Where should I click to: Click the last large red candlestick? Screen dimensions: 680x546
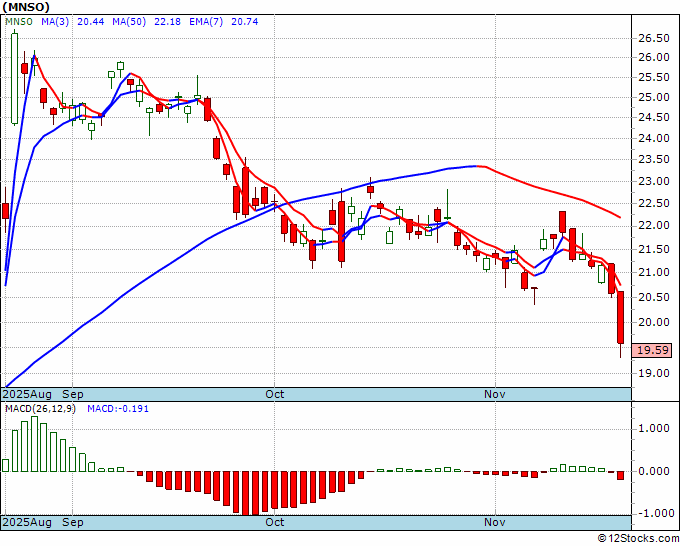click(x=621, y=317)
